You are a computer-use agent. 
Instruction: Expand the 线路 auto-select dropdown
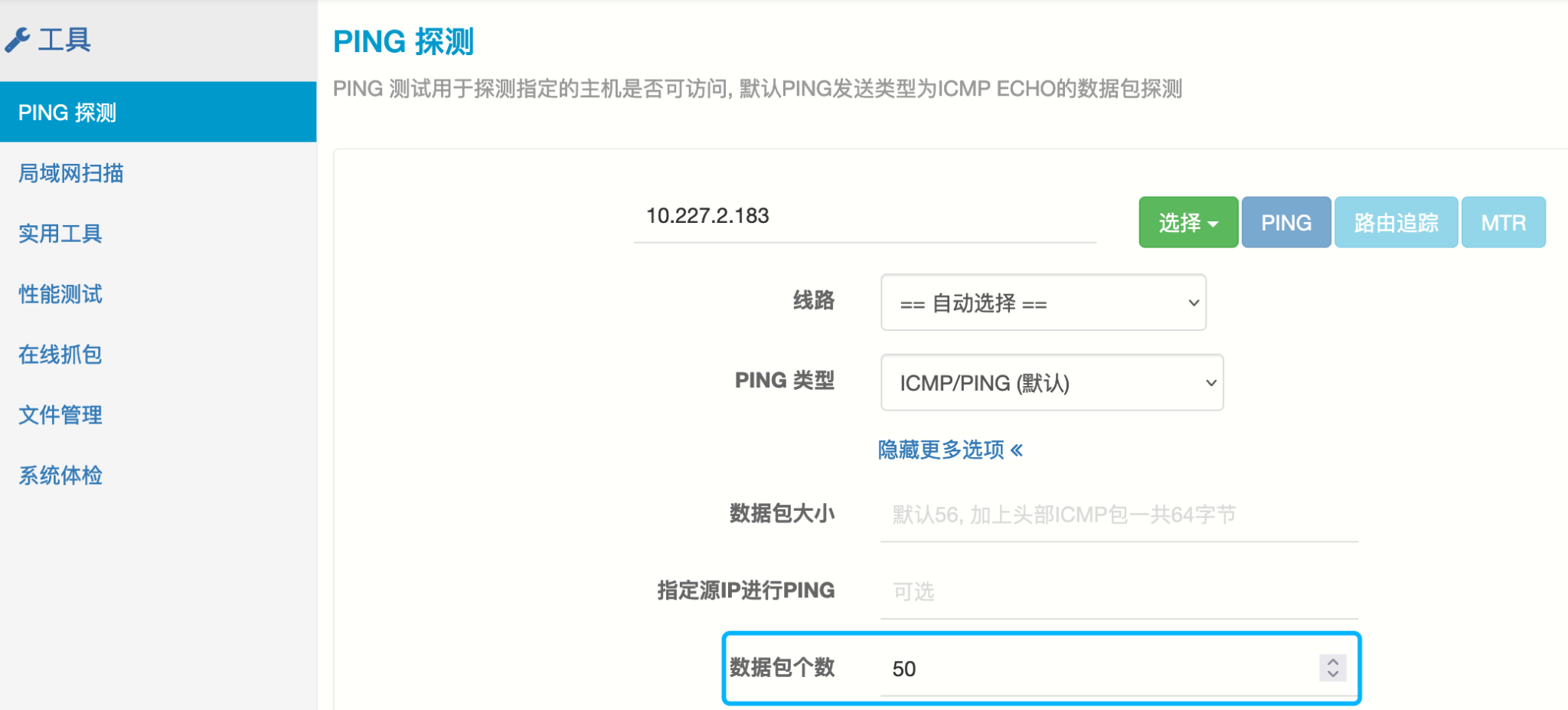coord(1043,303)
